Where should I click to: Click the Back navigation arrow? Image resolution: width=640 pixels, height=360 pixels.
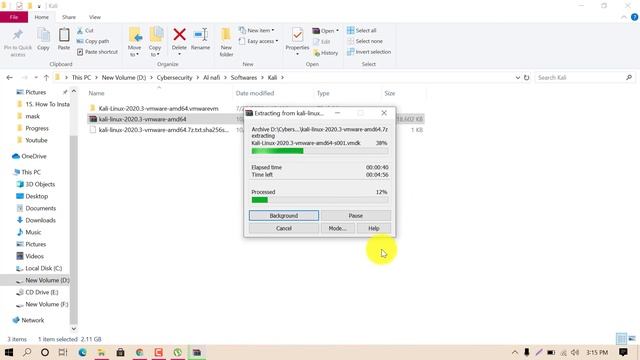click(9, 78)
